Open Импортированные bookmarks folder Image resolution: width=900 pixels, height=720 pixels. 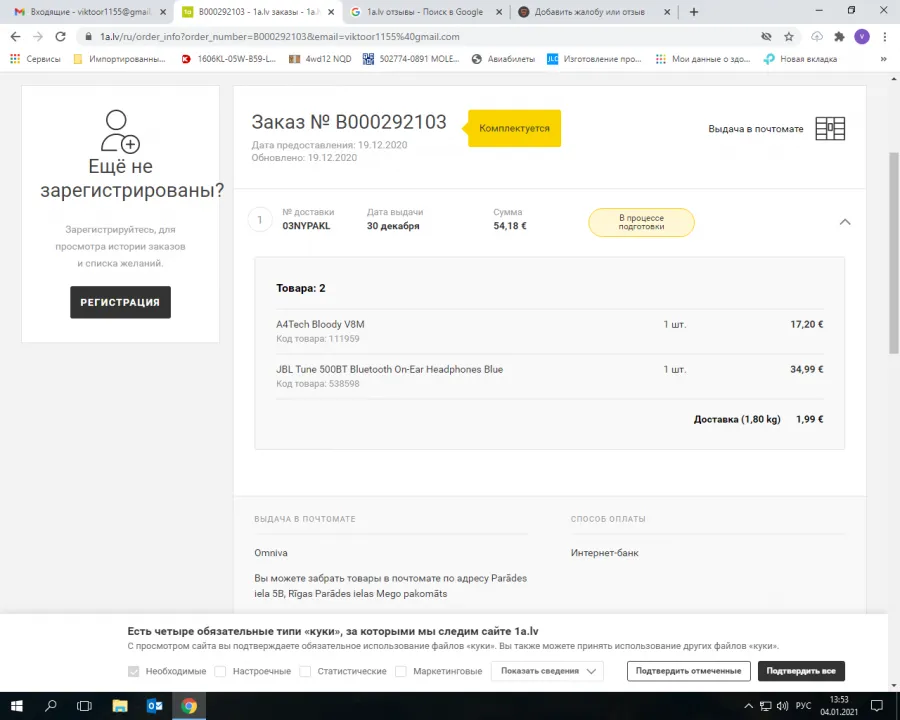point(120,59)
